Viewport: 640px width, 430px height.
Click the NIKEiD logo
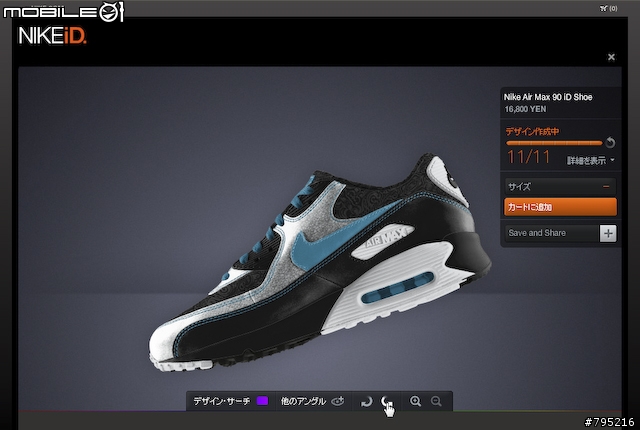tap(52, 36)
